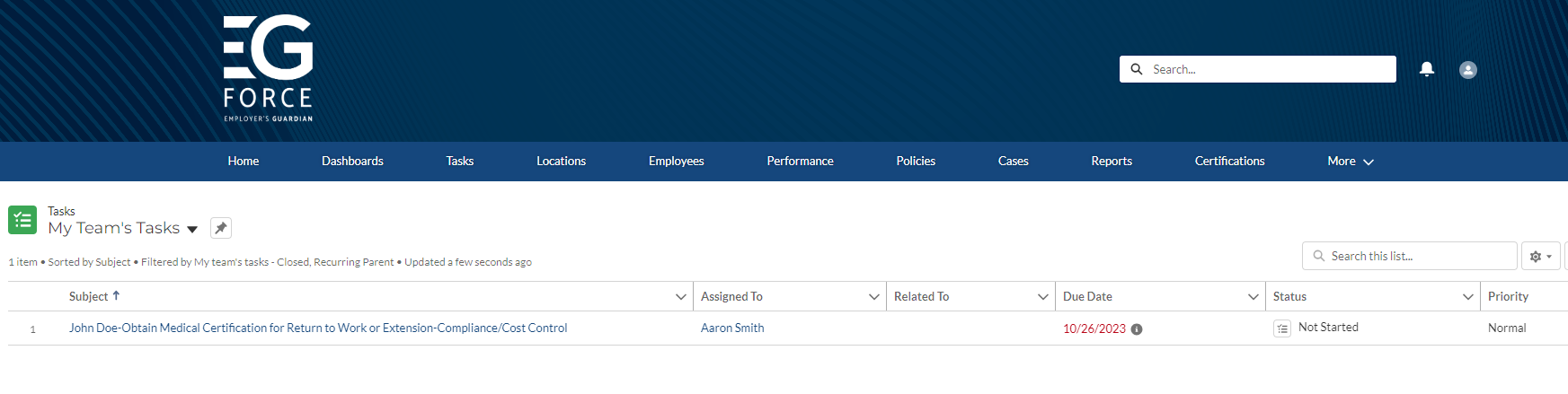The width and height of the screenshot is (1568, 394).
Task: Expand the More navigation menu
Action: pyautogui.click(x=1350, y=162)
